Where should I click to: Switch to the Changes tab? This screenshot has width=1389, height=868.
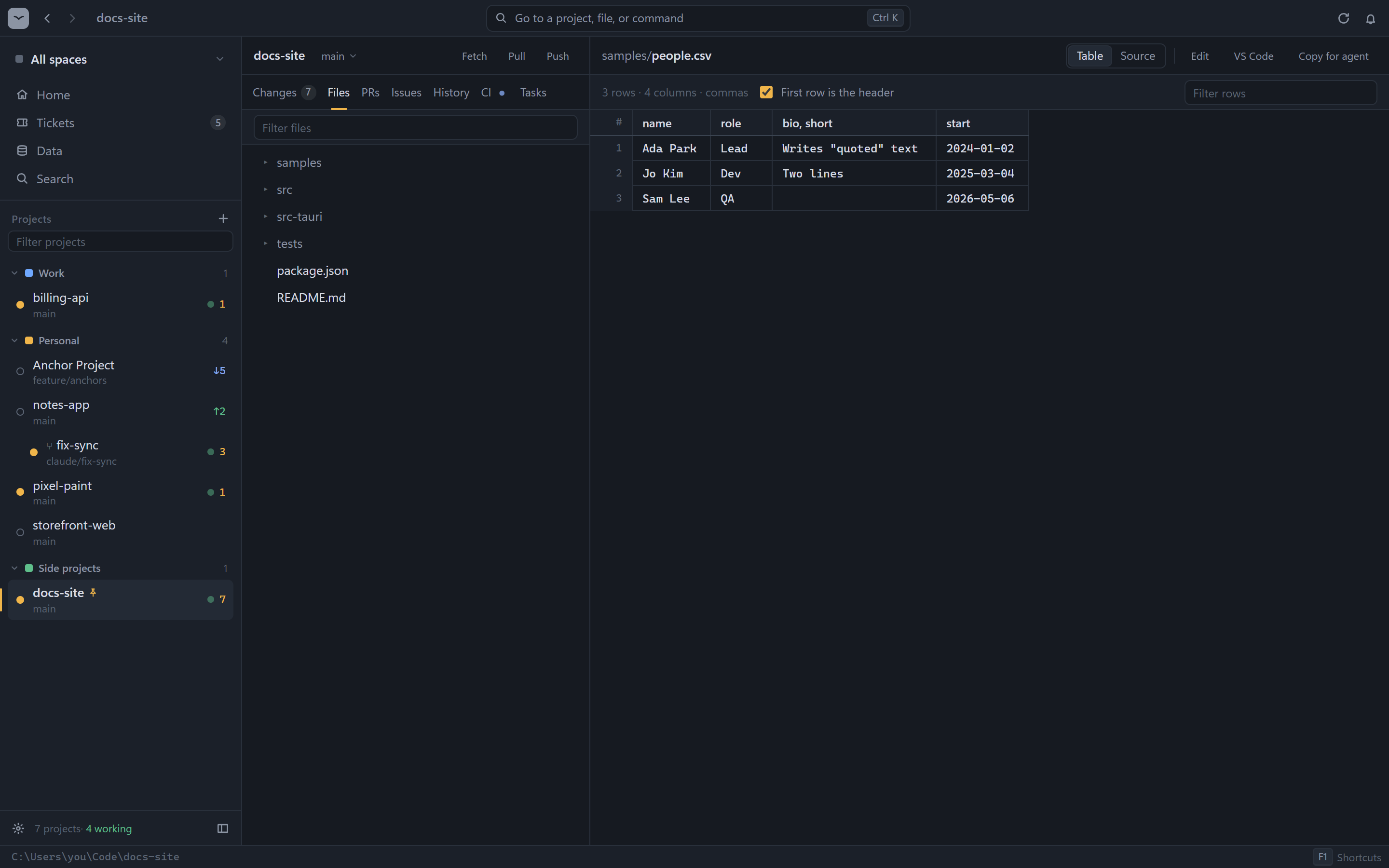pos(284,93)
